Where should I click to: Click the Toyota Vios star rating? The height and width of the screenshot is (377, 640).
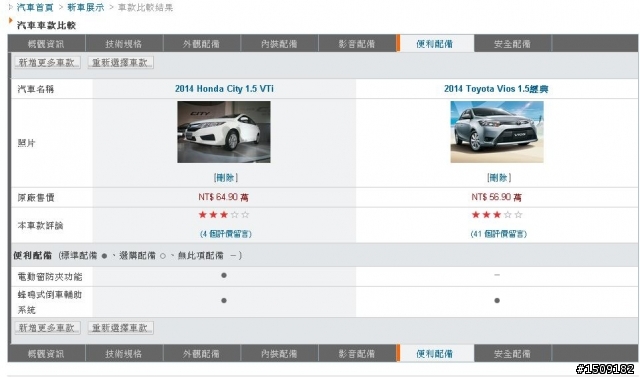point(497,215)
